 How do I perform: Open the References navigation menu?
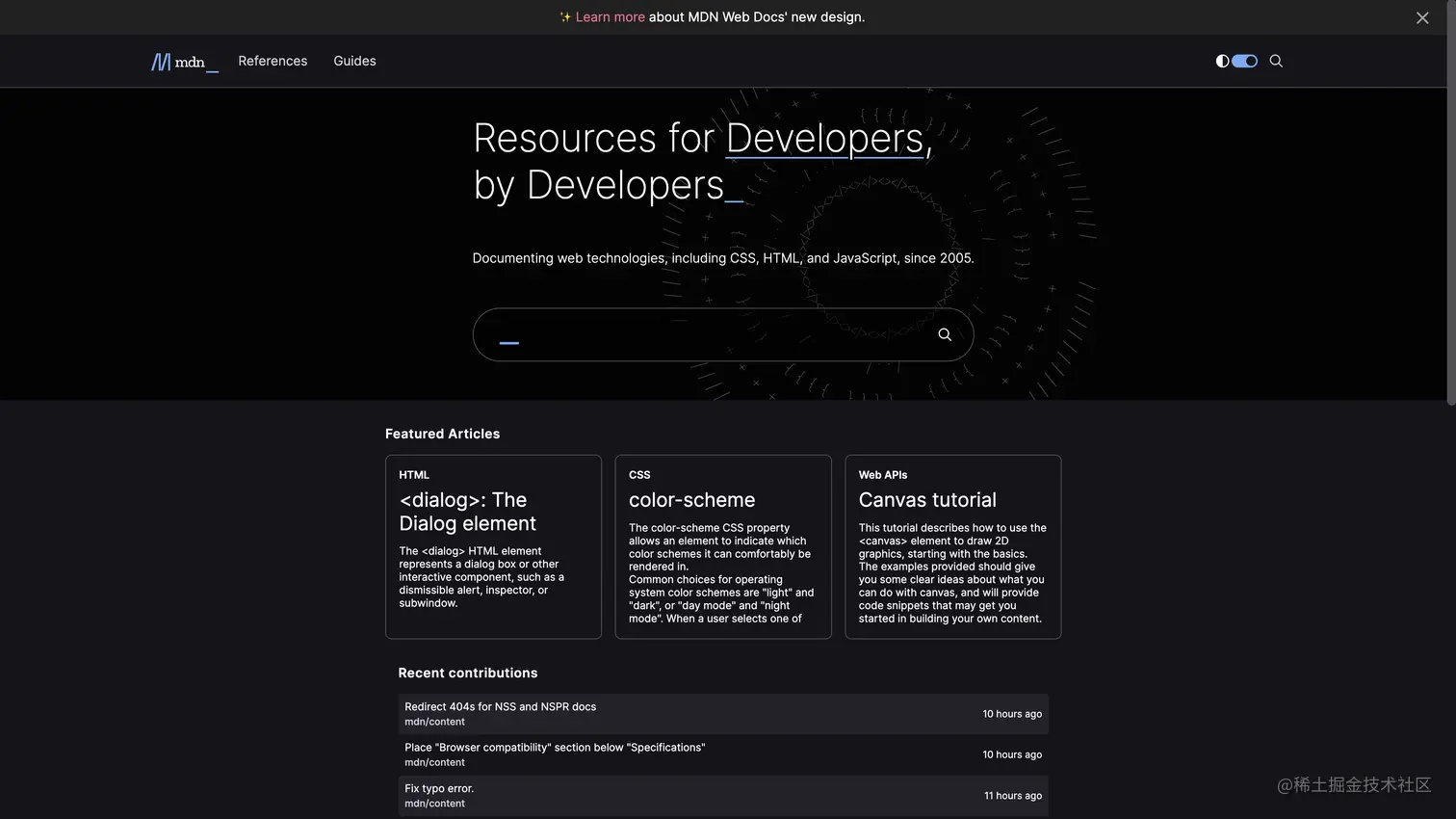click(273, 61)
